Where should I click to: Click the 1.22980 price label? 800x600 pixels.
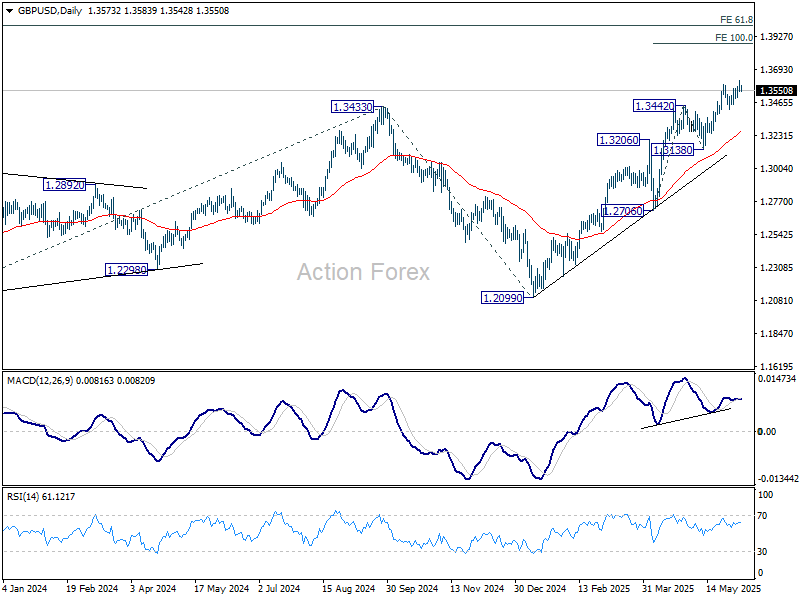pos(127,270)
